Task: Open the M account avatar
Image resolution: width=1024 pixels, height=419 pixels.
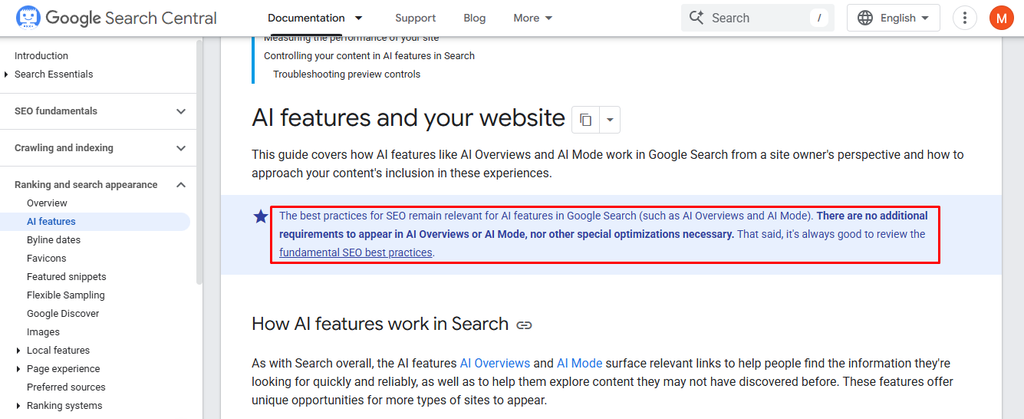Action: (x=1001, y=18)
